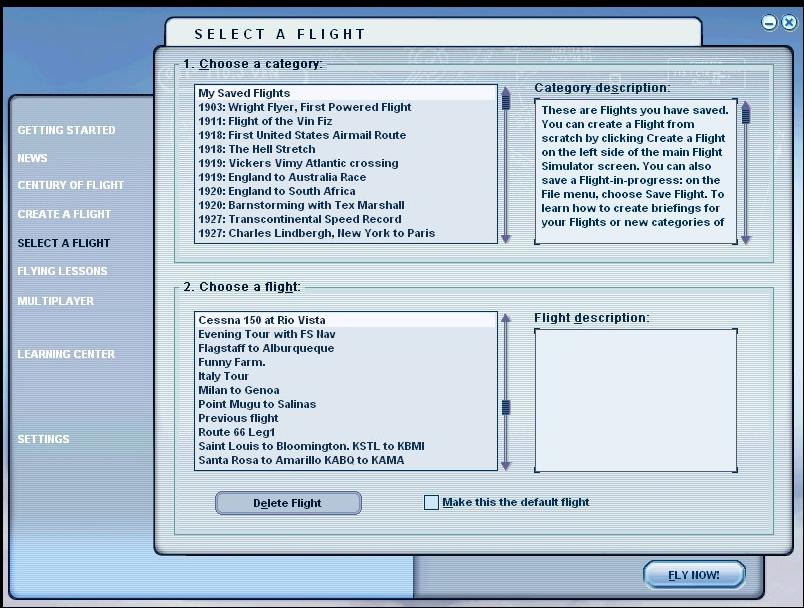The height and width of the screenshot is (608, 804).
Task: Select 1919: Vickers Vimy Atlantic crossing
Action: (x=346, y=163)
